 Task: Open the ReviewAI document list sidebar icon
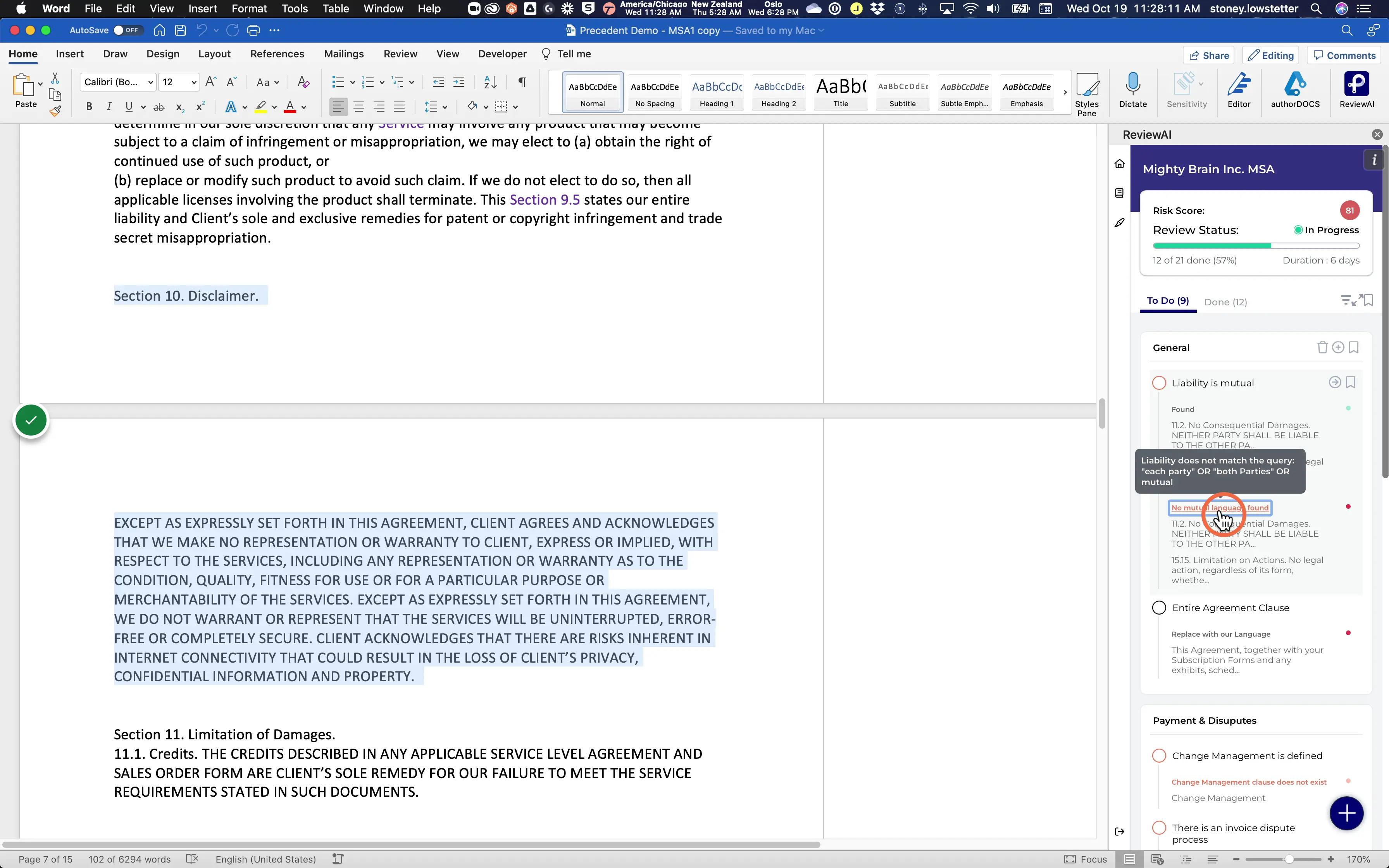[1119, 193]
